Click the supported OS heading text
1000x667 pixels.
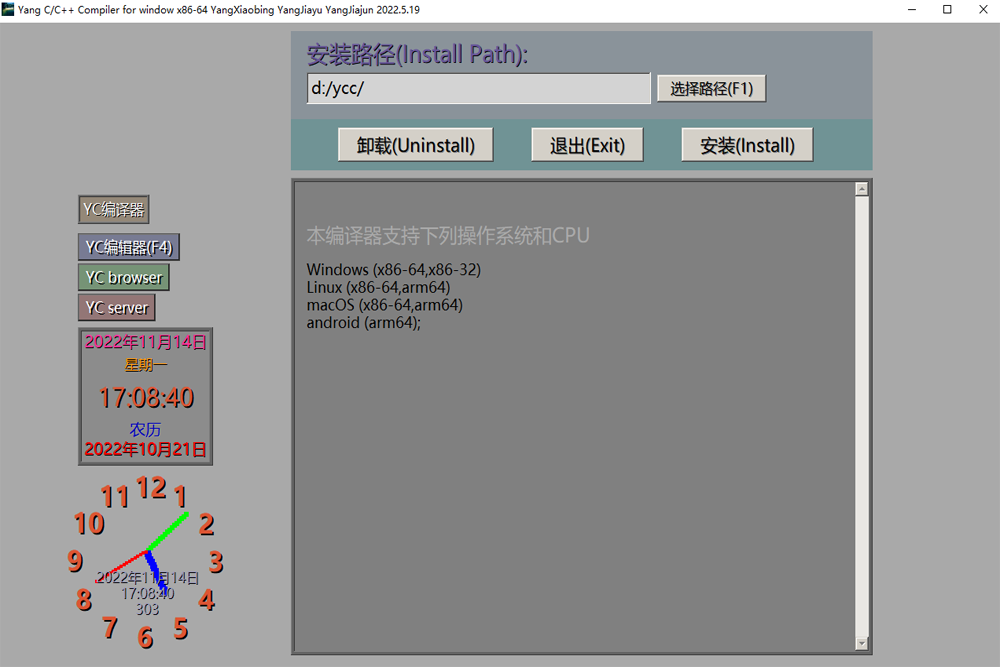click(448, 236)
